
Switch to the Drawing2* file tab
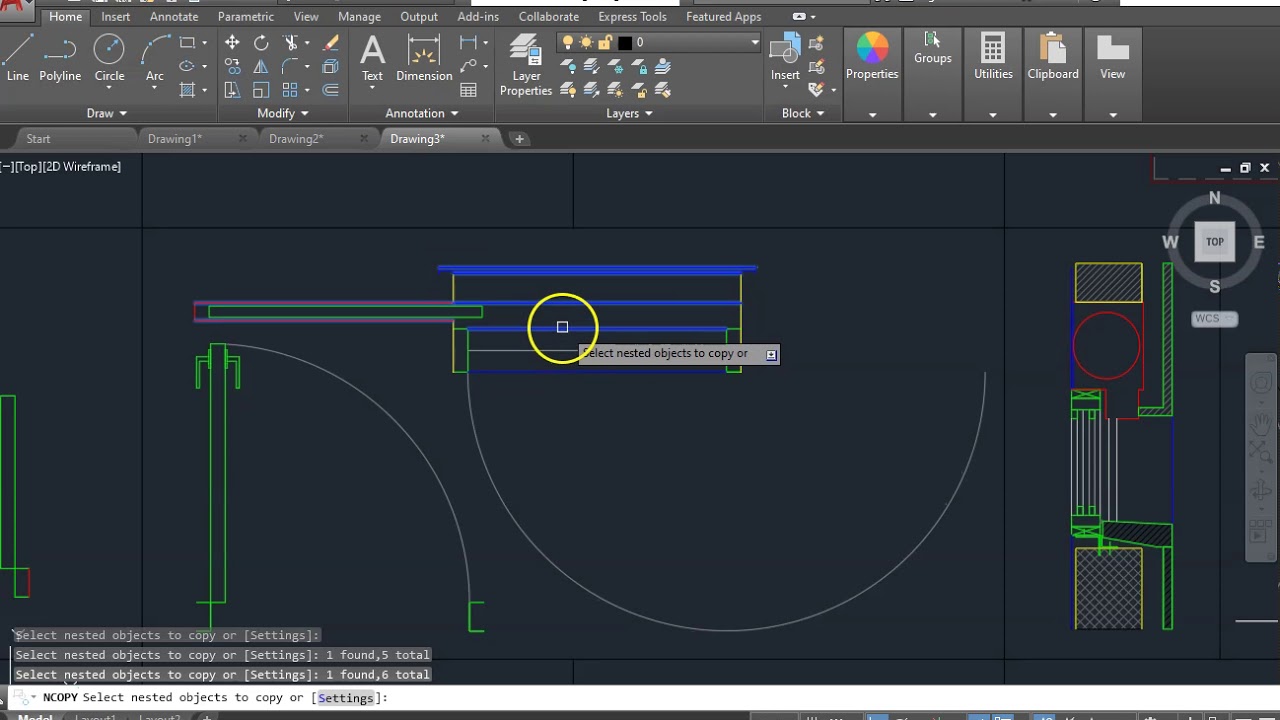pos(296,139)
